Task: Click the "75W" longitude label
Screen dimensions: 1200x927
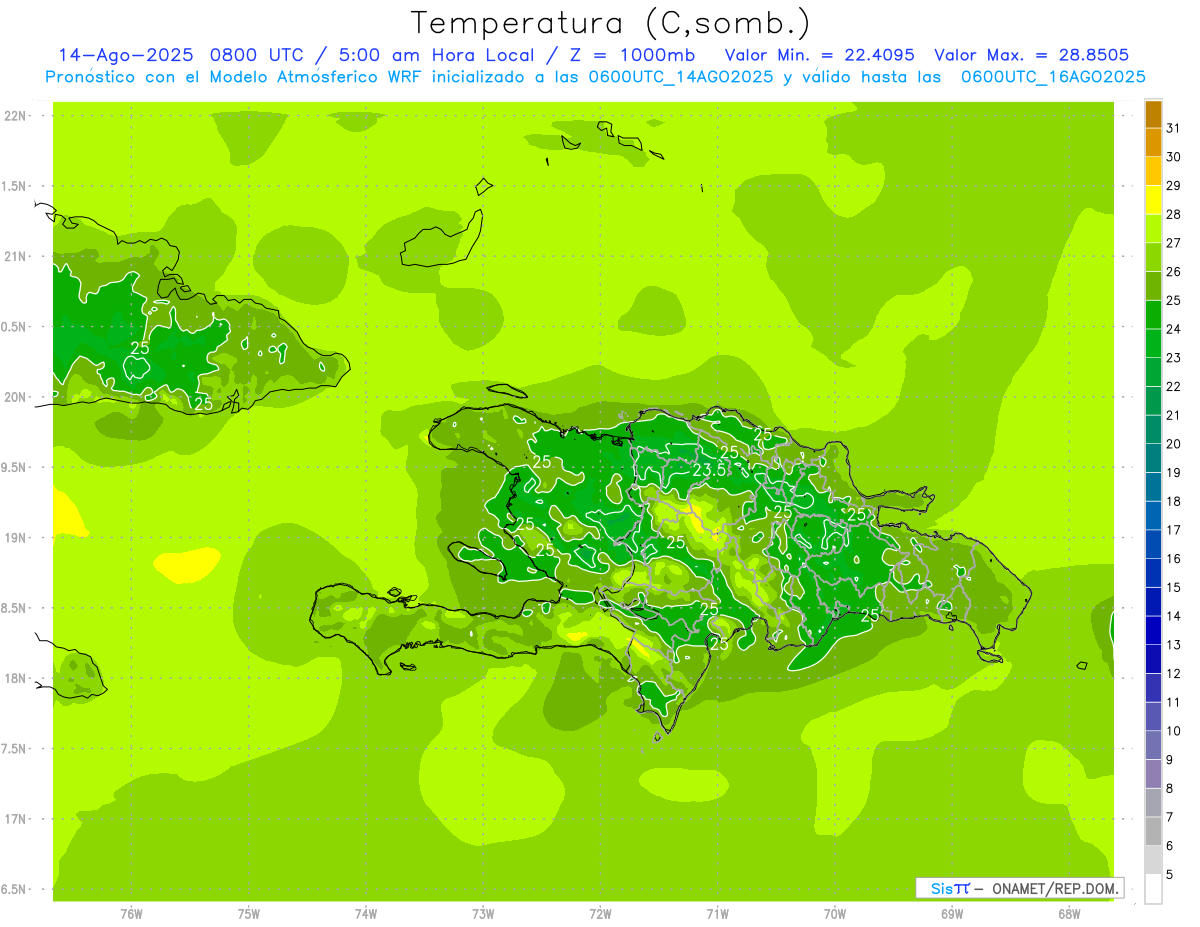Action: point(249,914)
